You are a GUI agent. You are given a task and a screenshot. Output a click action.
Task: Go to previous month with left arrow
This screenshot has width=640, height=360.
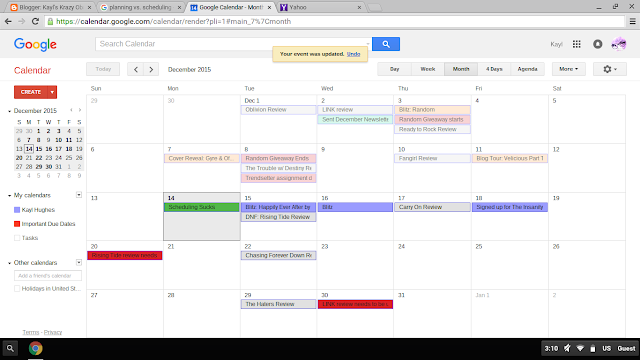tap(136, 69)
